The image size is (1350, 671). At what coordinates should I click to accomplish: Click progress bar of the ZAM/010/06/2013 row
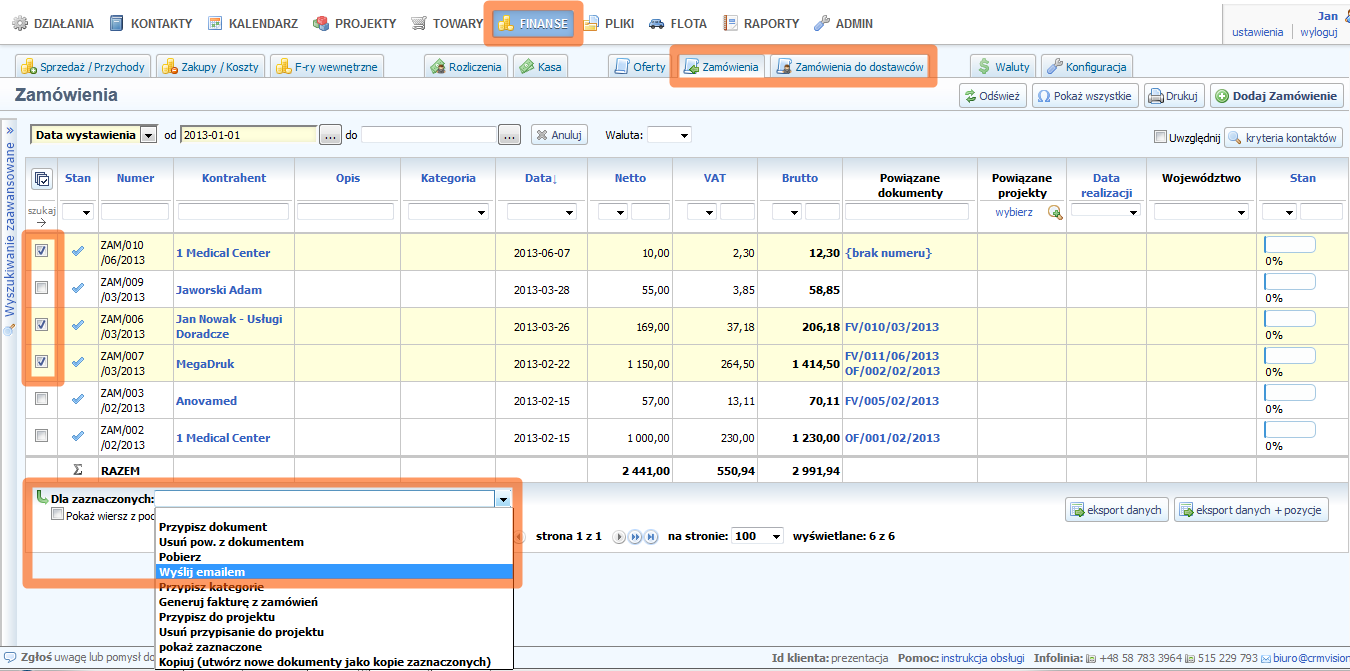(1289, 245)
